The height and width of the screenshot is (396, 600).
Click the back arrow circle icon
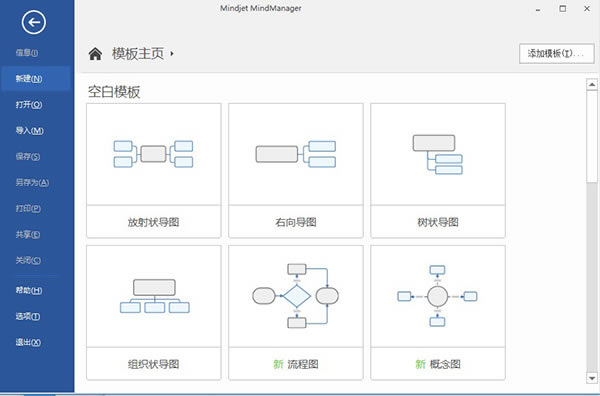(x=34, y=22)
